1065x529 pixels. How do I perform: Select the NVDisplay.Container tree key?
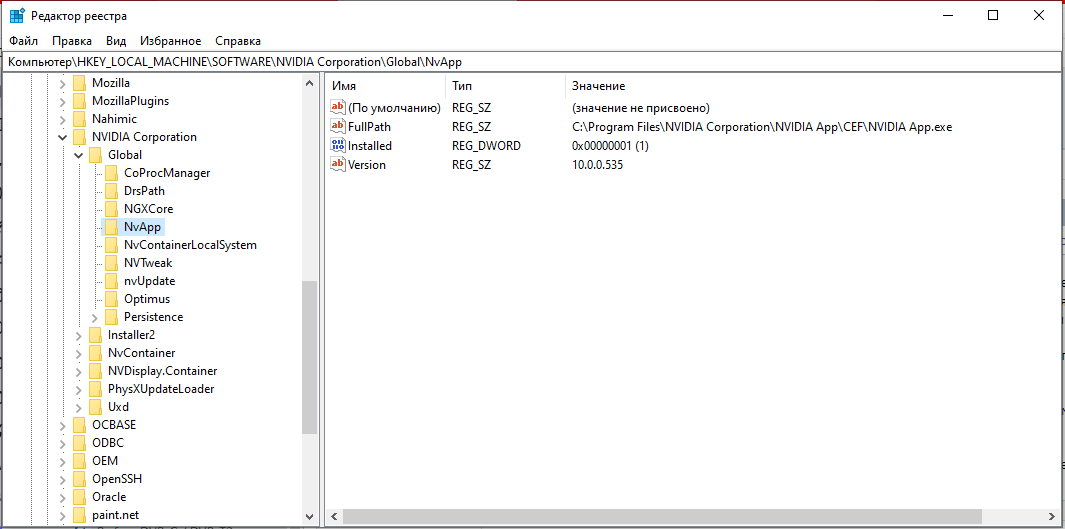point(162,371)
